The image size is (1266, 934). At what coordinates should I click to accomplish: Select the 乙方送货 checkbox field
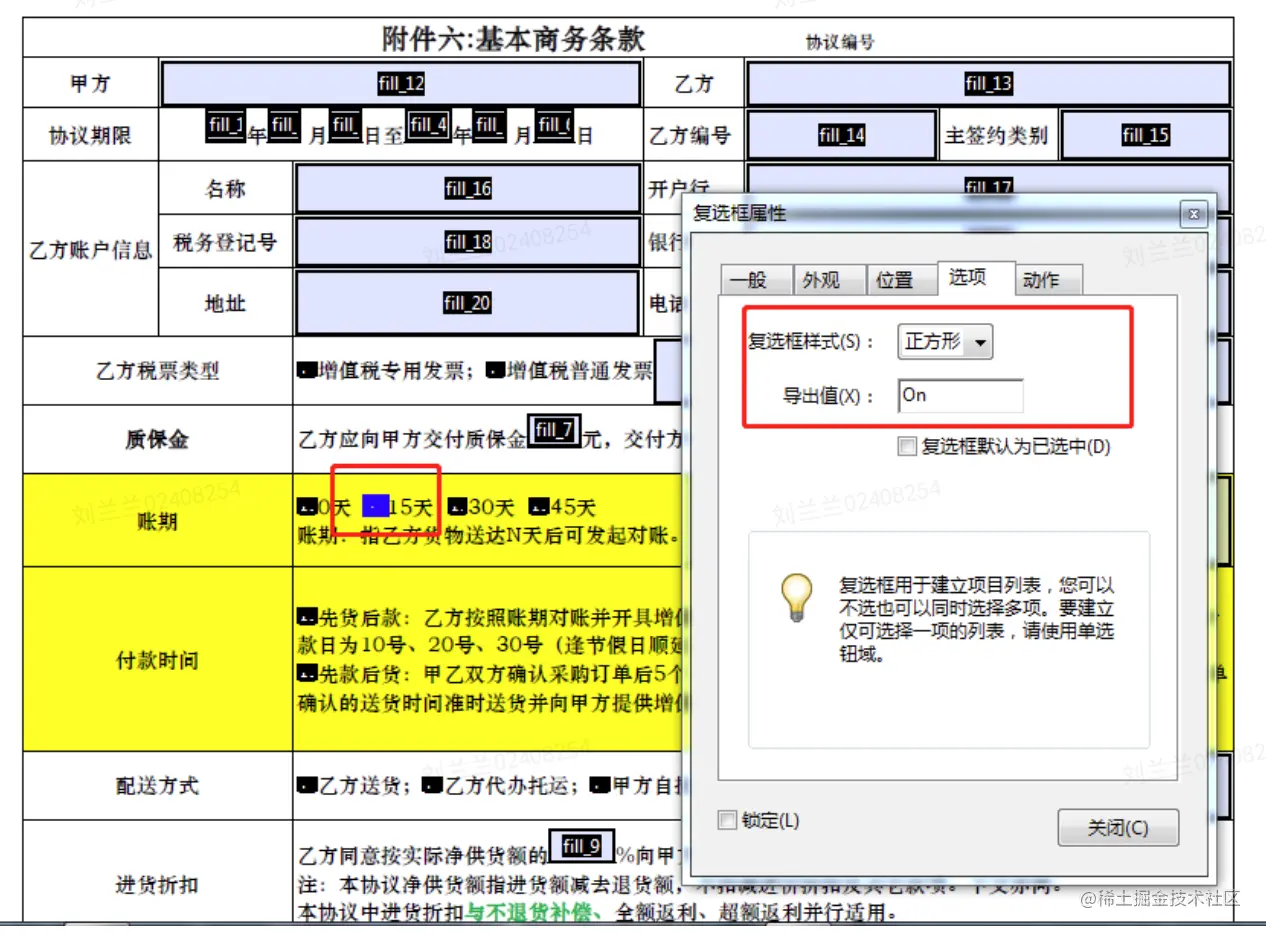pyautogui.click(x=307, y=786)
